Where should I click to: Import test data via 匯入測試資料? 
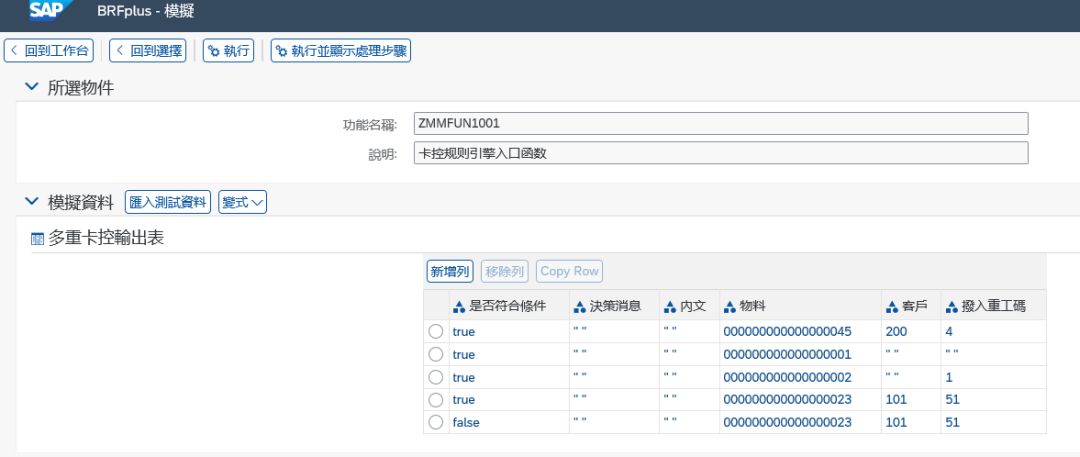(167, 202)
